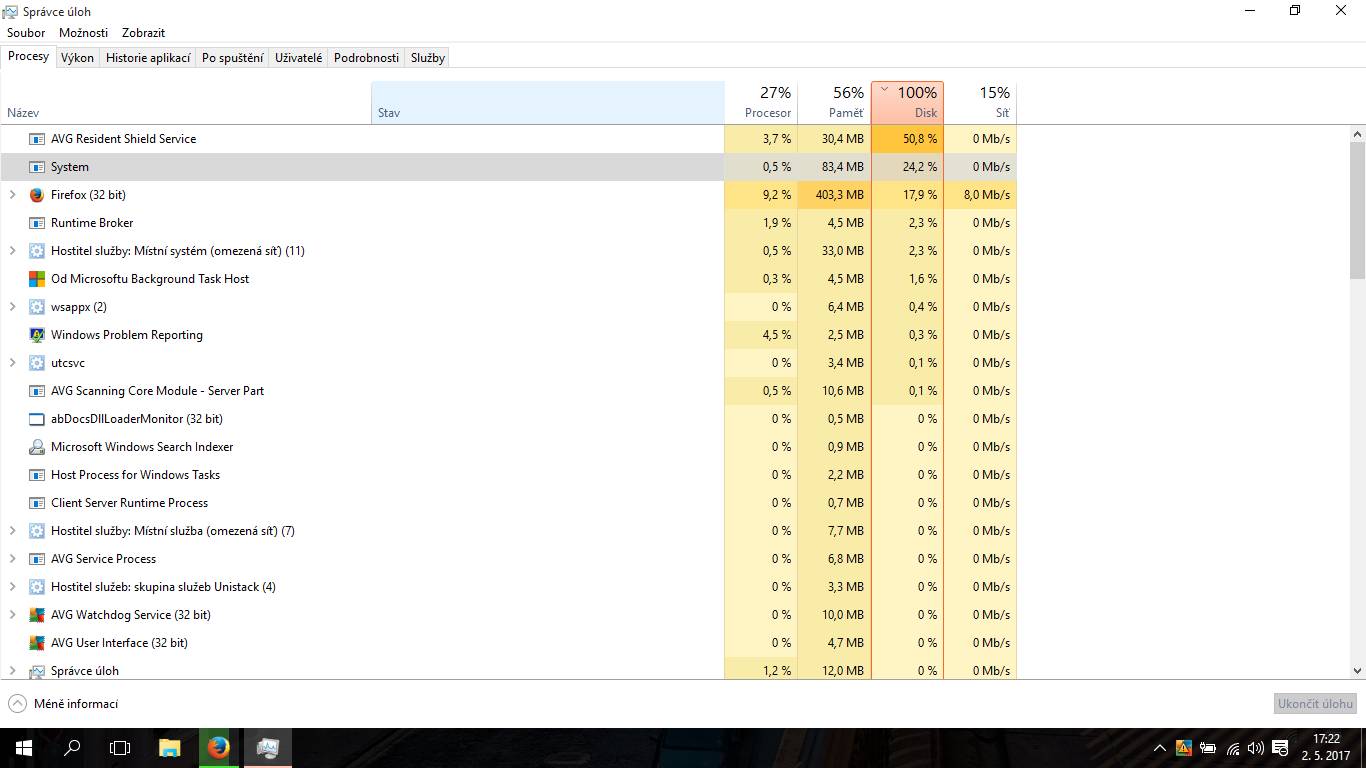Open taskbar search magnifier
Screen dimensions: 1366x768
pyautogui.click(x=72, y=748)
